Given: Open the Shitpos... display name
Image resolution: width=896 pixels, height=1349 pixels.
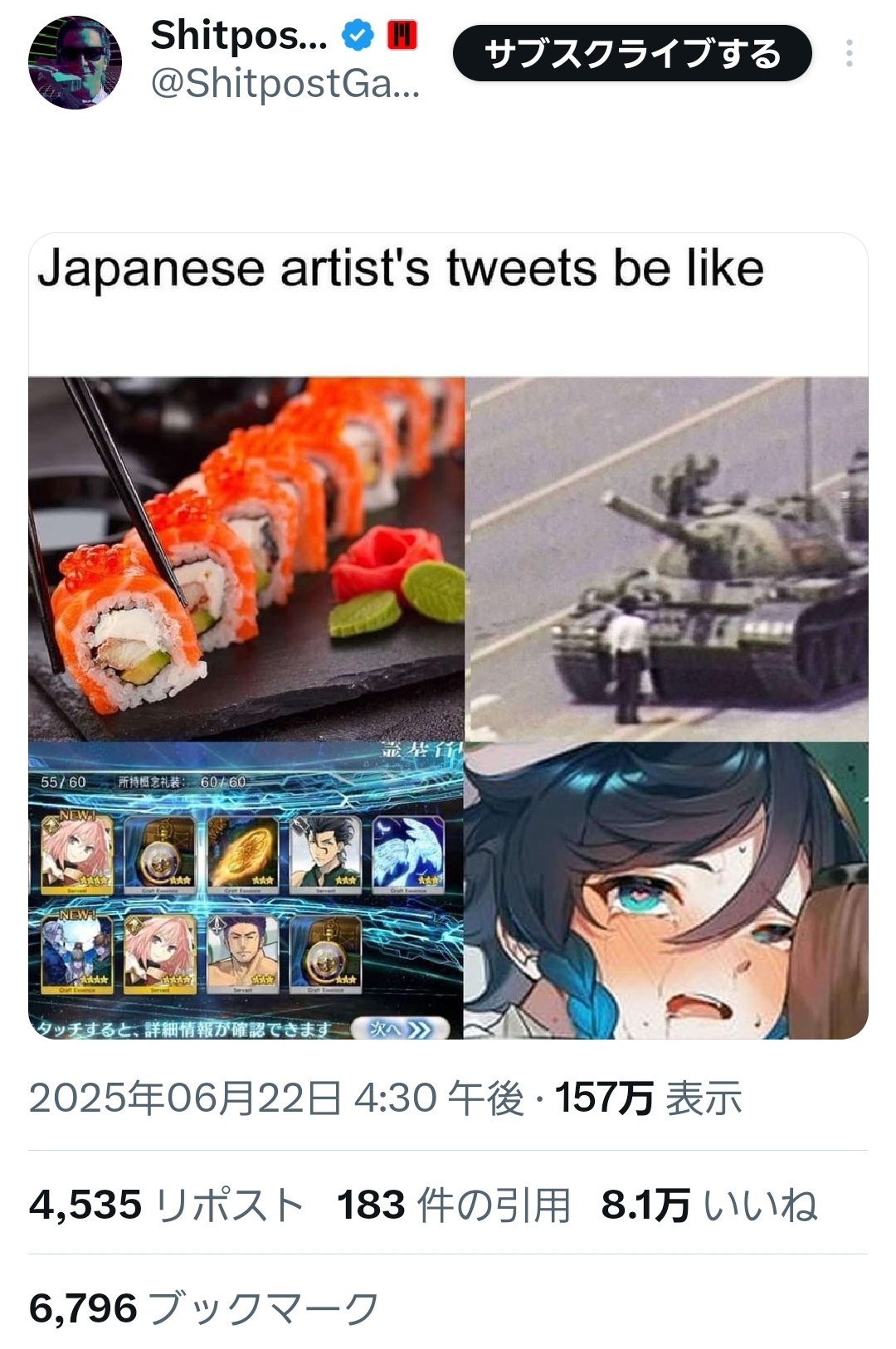Looking at the screenshot, I should 239,36.
